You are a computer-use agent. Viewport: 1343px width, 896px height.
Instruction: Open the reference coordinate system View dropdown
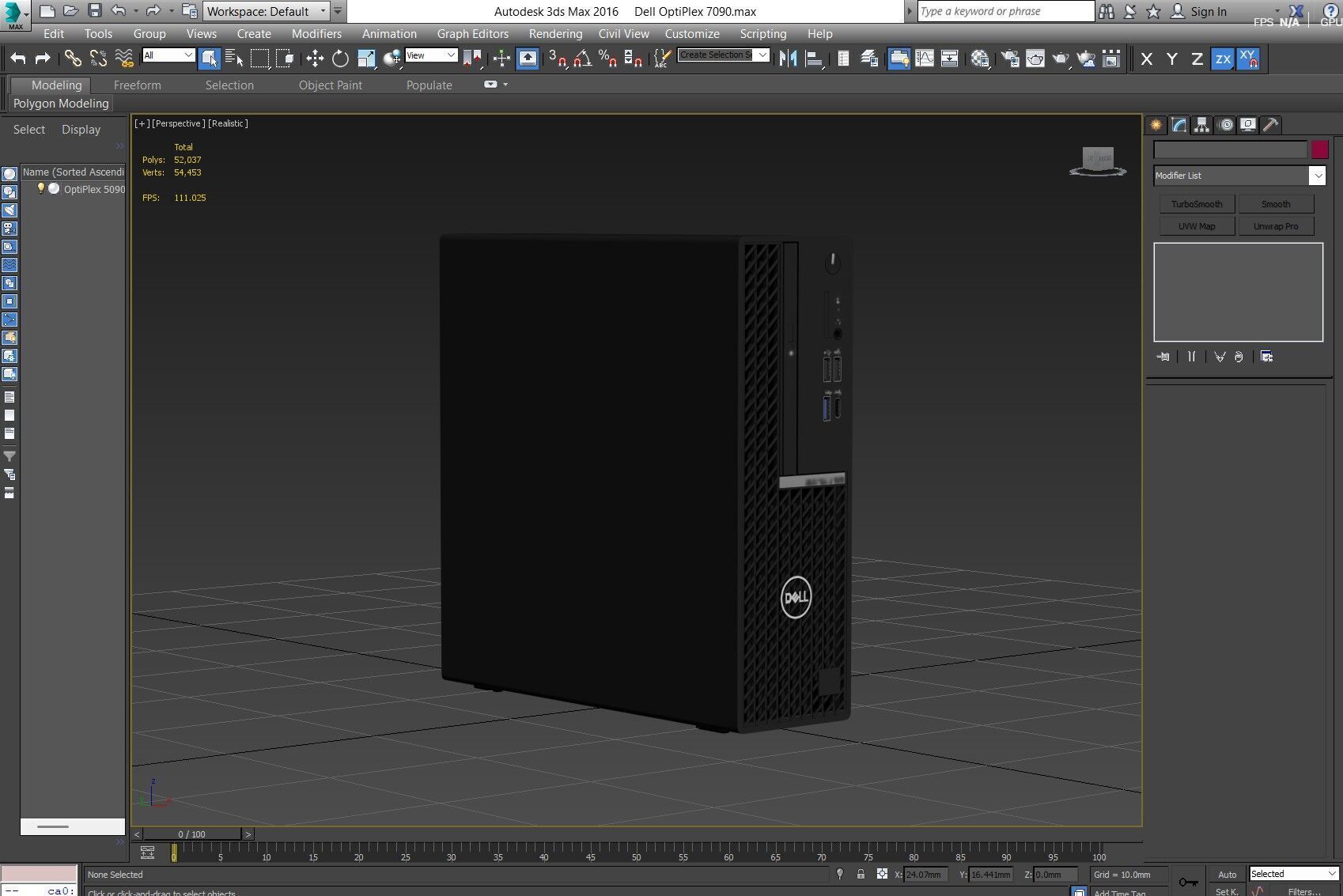(431, 55)
